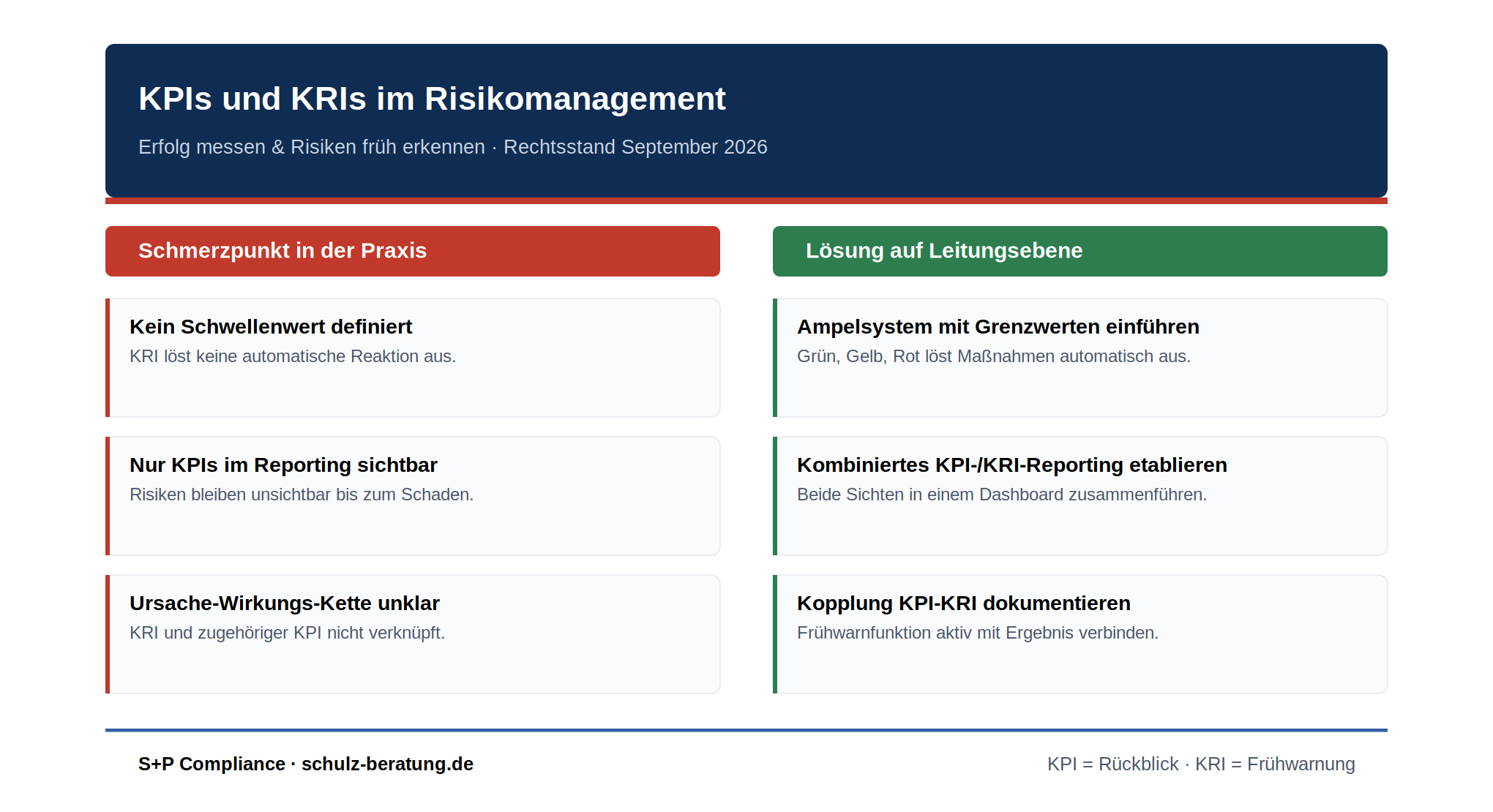Viewport: 1493px width, 812px height.
Task: Click the heading 'Nur KPIs im Reporting sichtbar'
Action: click(283, 465)
